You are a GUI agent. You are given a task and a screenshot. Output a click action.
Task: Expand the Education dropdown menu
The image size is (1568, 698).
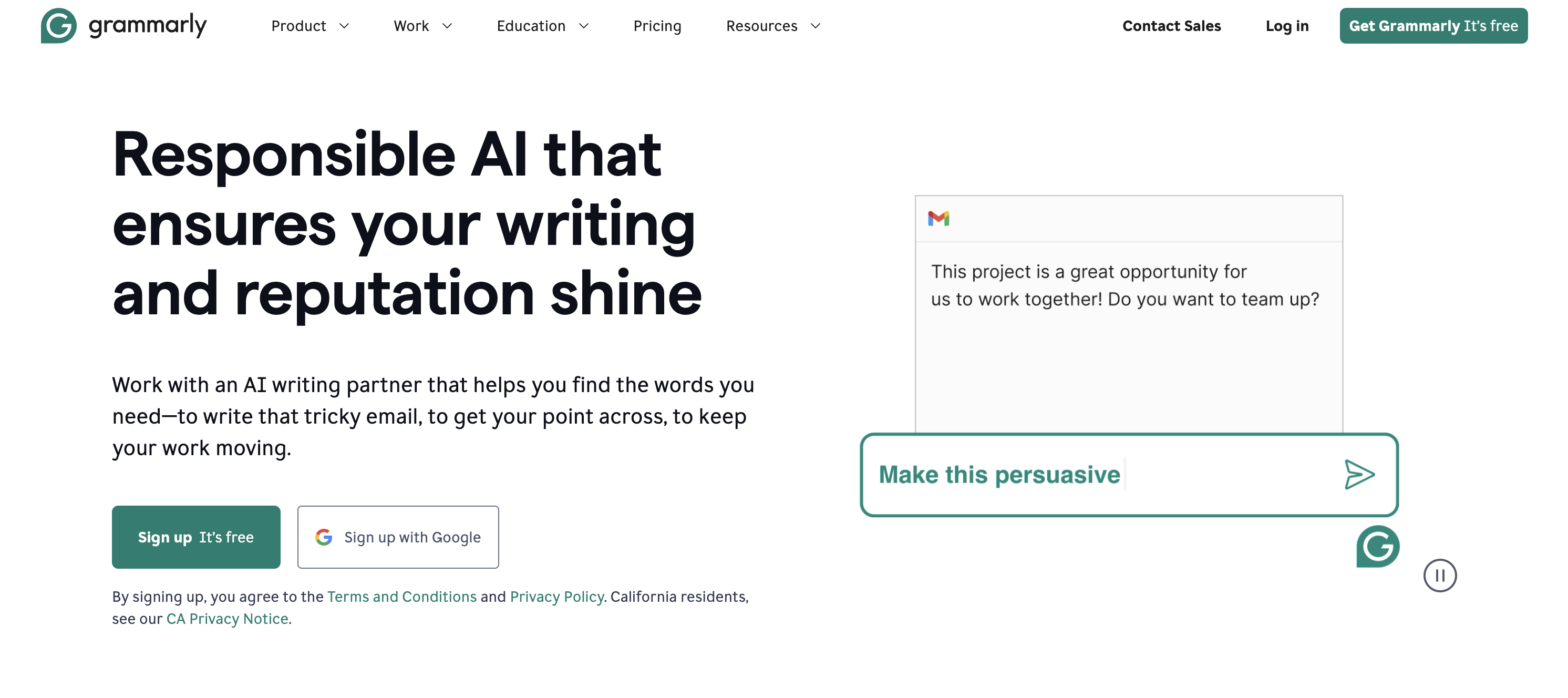click(x=545, y=25)
